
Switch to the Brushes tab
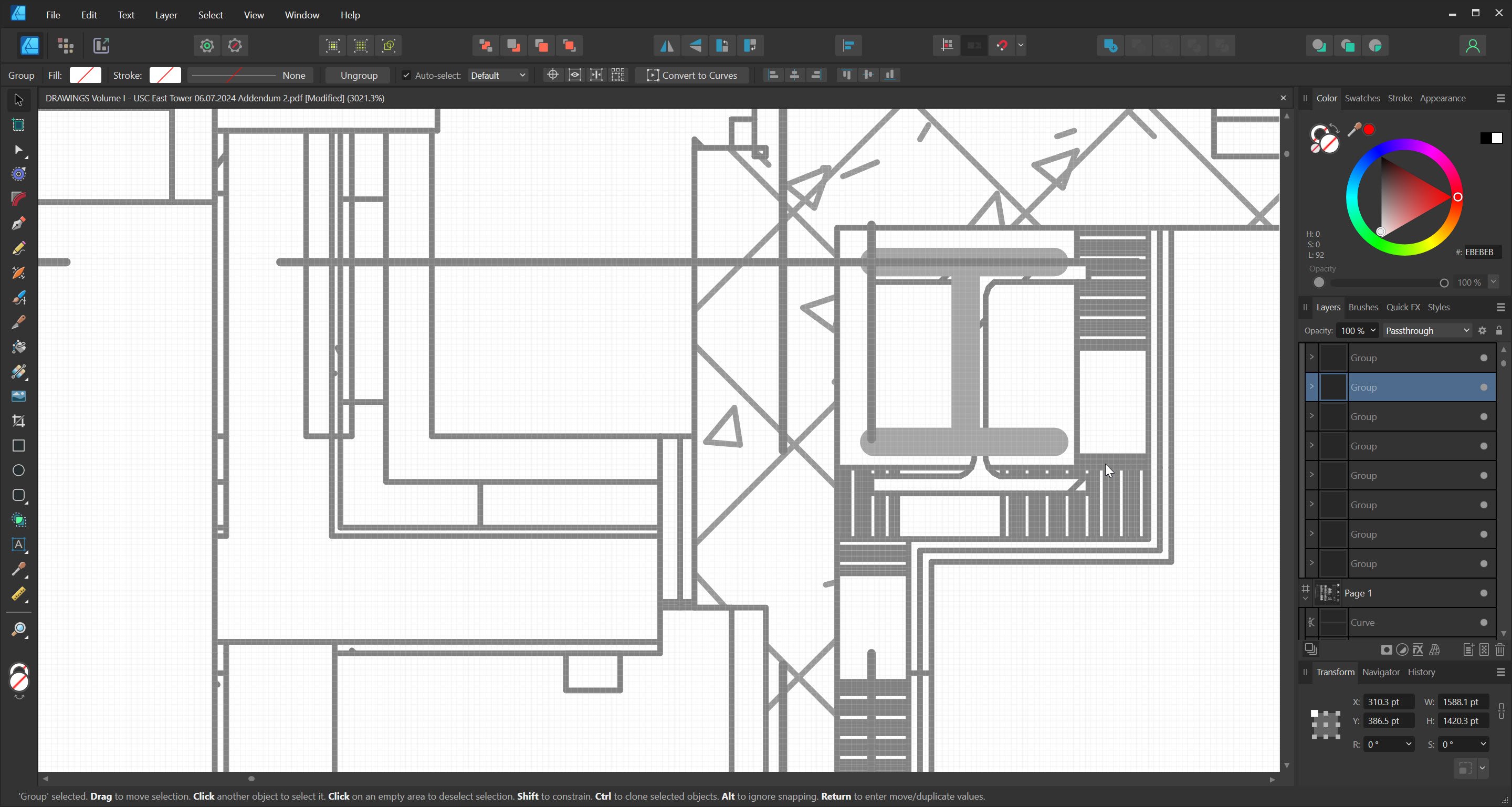(1363, 307)
